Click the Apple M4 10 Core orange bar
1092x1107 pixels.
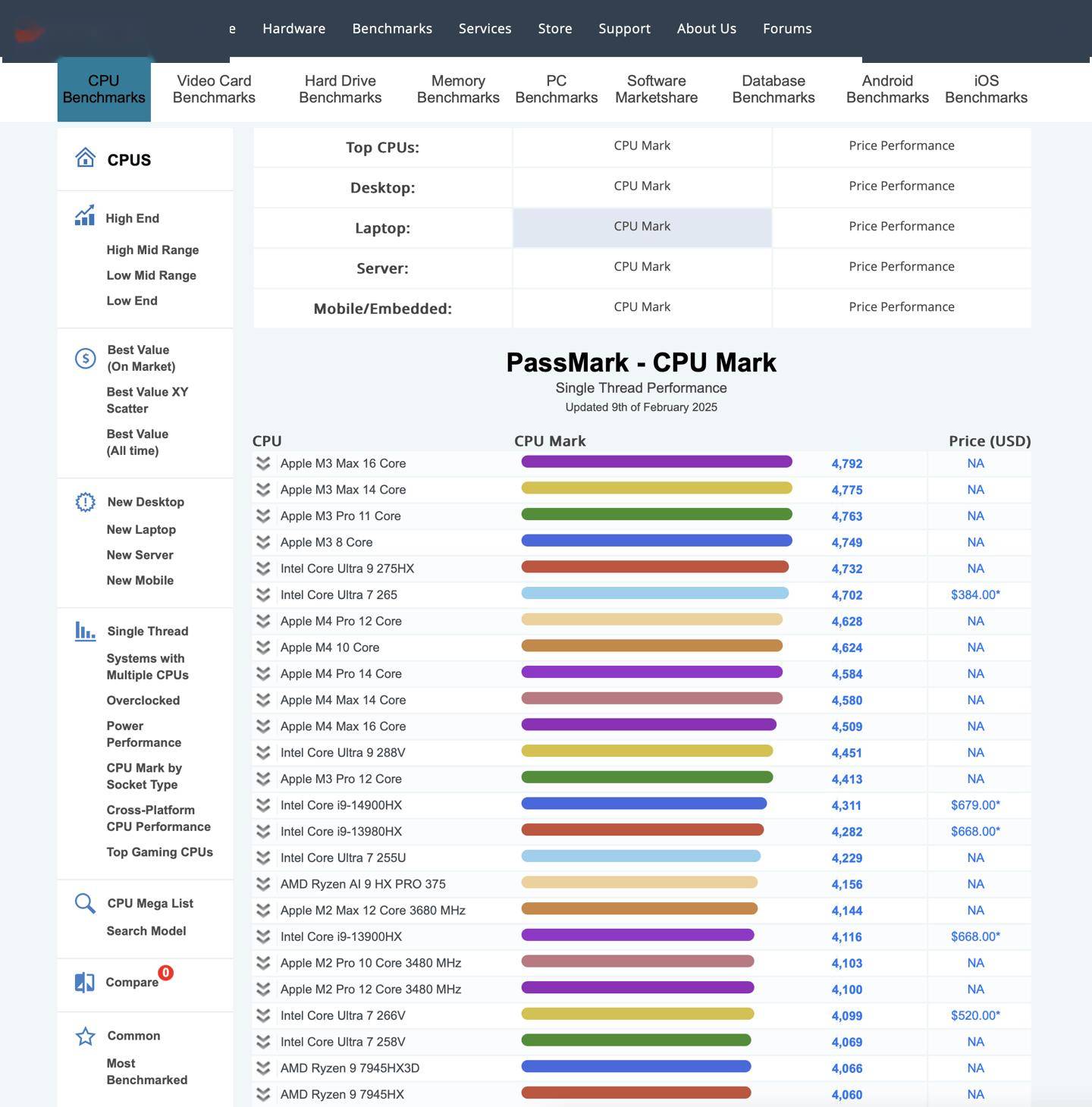[x=652, y=646]
